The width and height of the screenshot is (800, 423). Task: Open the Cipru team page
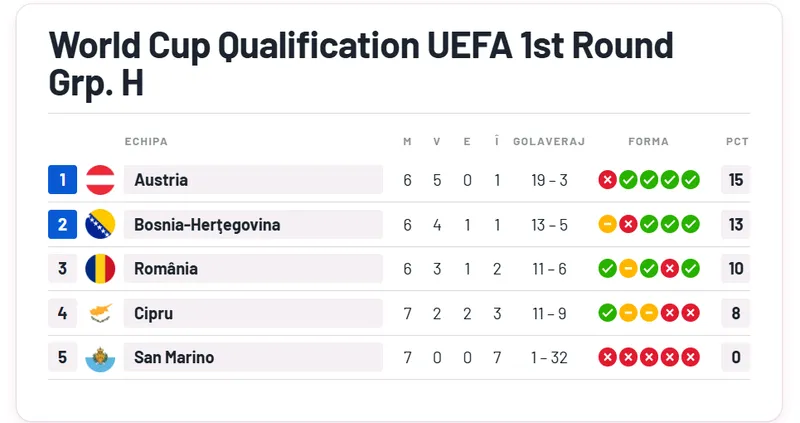pos(154,313)
